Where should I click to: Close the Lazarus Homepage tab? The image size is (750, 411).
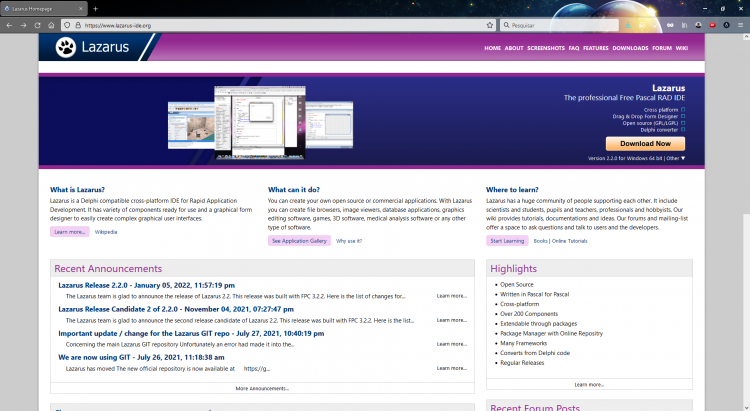[80, 9]
